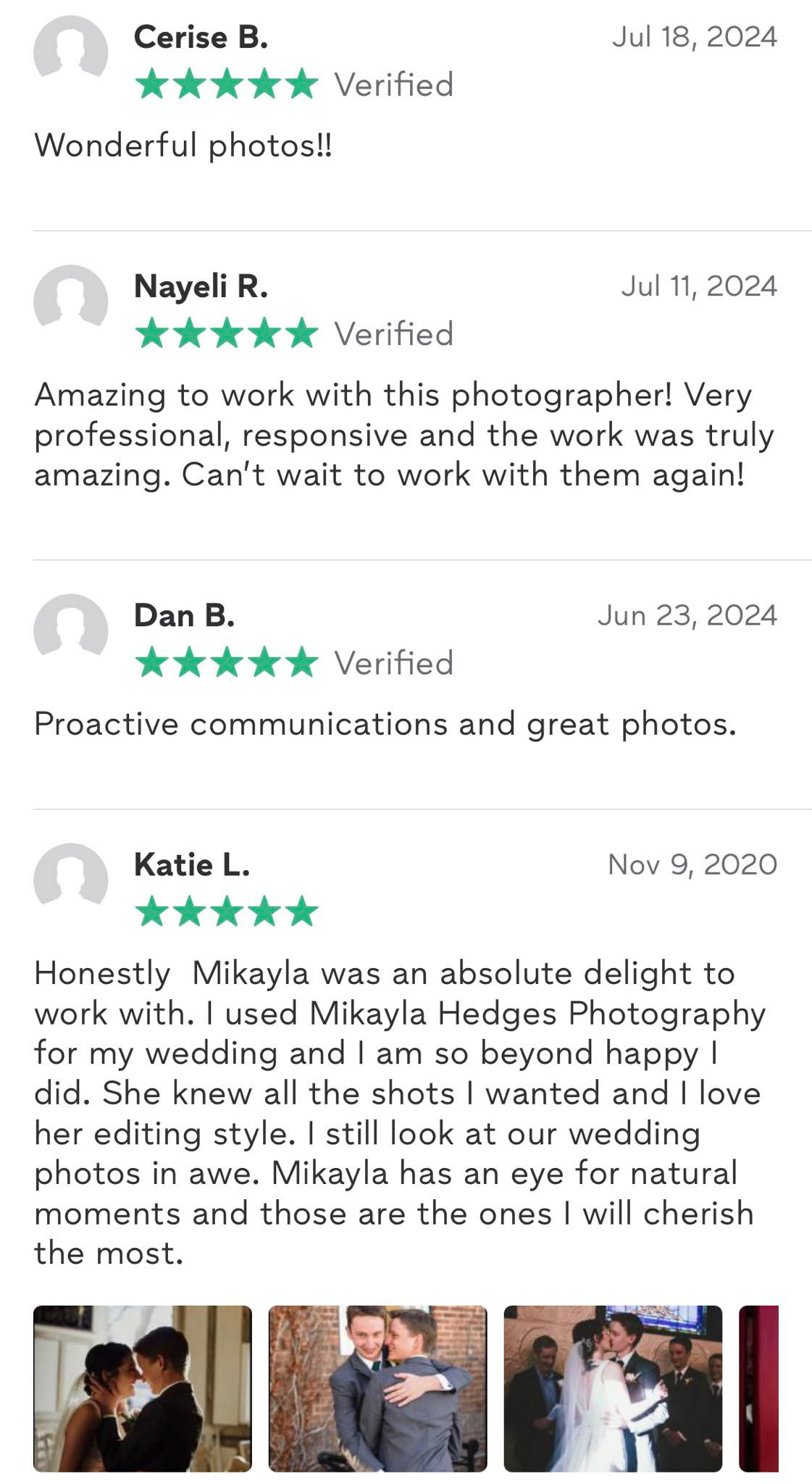Open the ceremony kiss photo thumbnail
The width and height of the screenshot is (812, 1484).
[613, 1388]
